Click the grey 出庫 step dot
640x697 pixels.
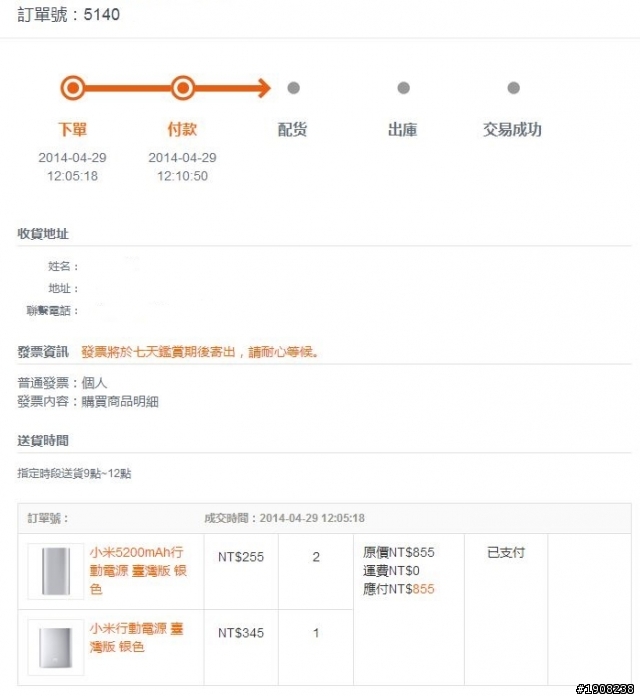pos(404,88)
